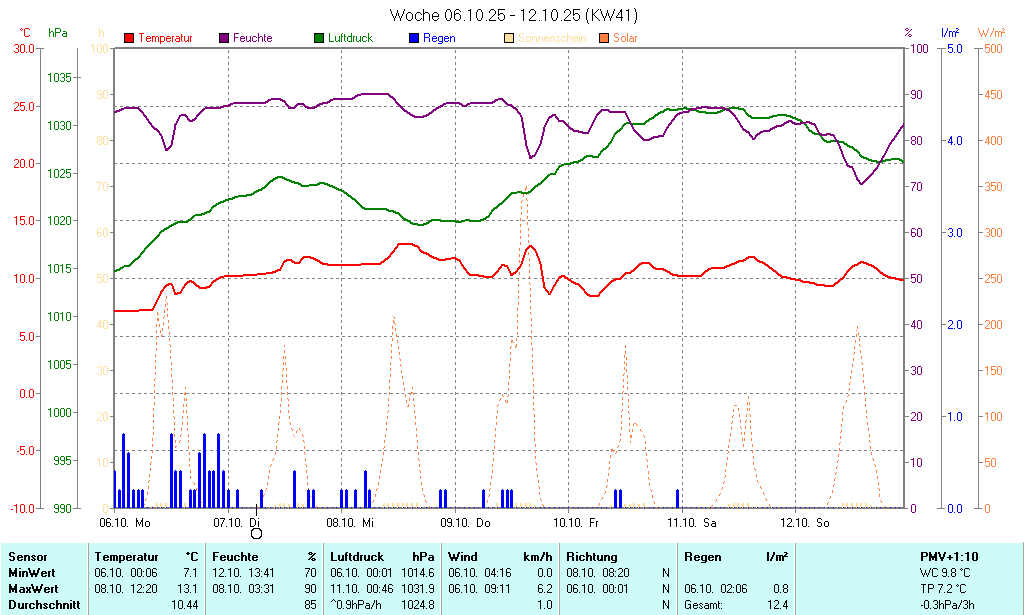Screen dimensions: 1024x615
Task: Select the chart title Woche 06.10.25 - 12.10.25
Action: [x=513, y=15]
